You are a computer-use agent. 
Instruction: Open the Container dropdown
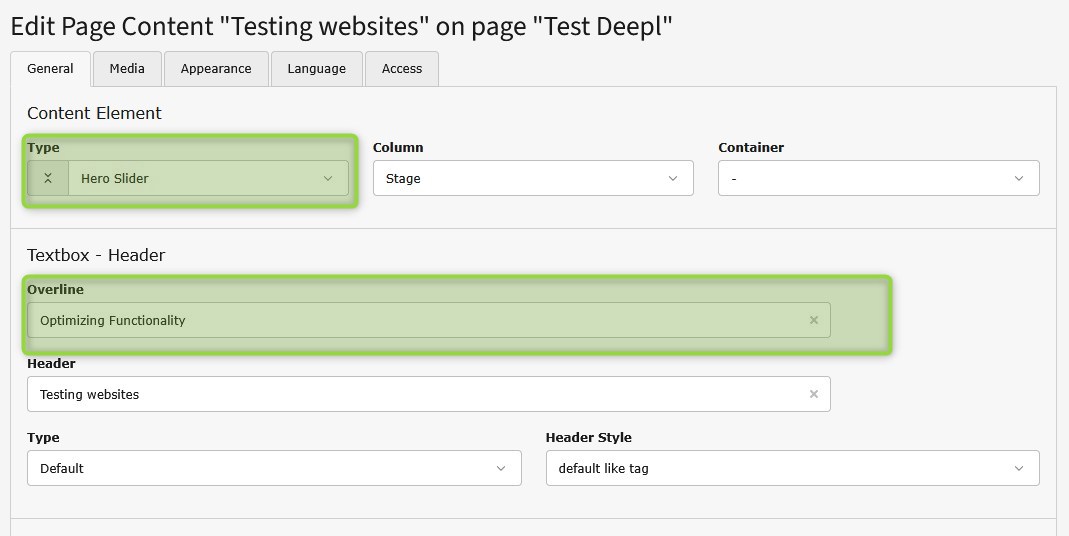878,178
